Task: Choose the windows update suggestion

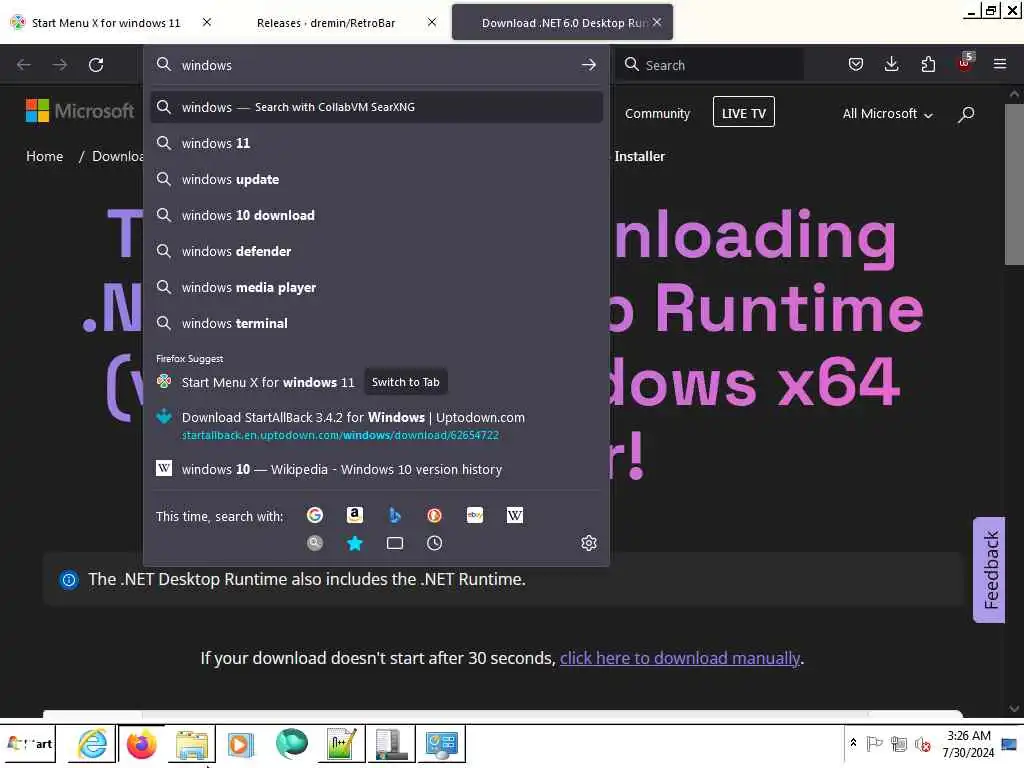Action: pyautogui.click(x=376, y=179)
